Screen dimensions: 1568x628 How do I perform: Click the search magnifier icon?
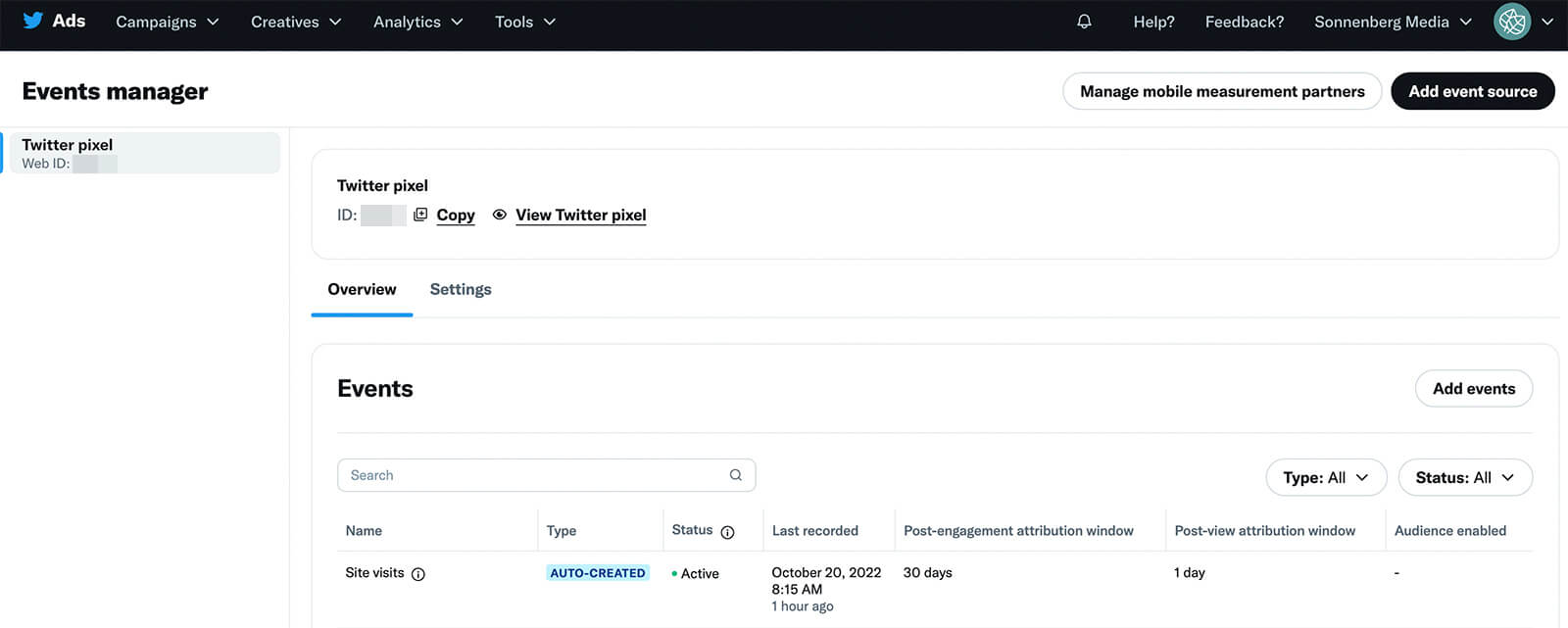coord(736,475)
